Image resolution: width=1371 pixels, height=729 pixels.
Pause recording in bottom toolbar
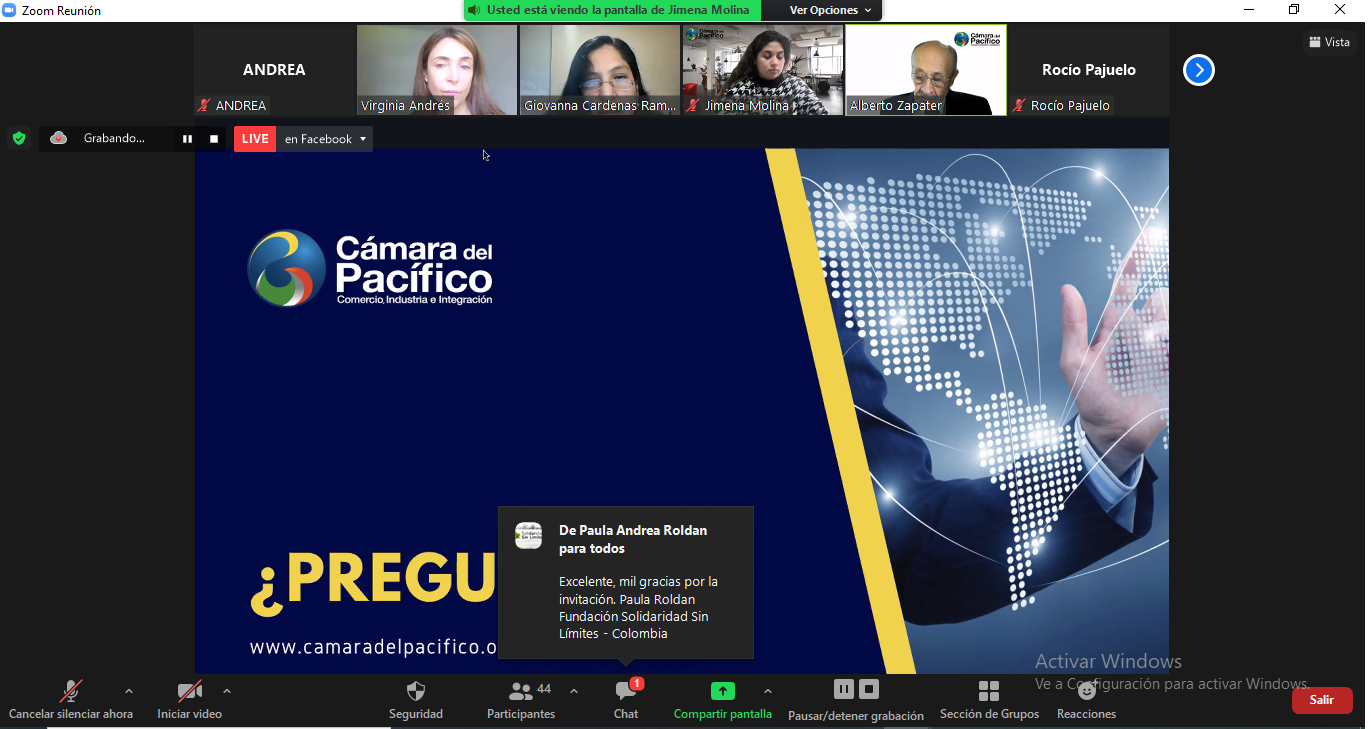pos(844,689)
